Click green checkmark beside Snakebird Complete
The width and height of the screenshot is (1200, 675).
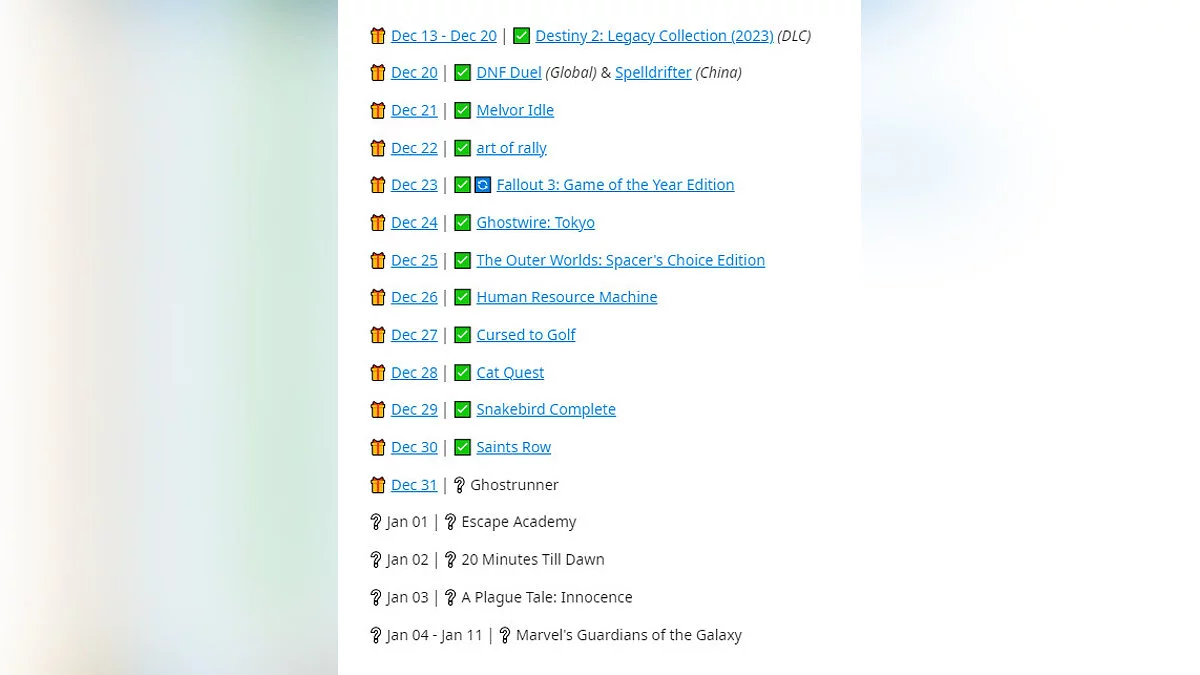(x=463, y=410)
